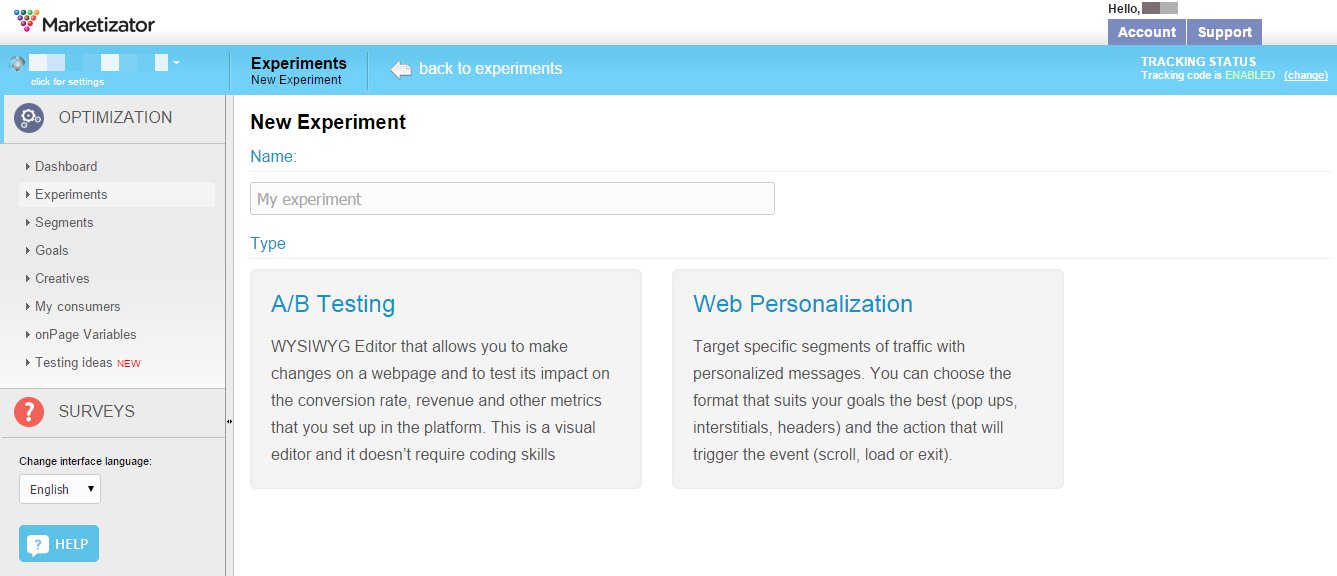Viewport: 1337px width, 576px height.
Task: Open the Support tab
Action: [x=1224, y=32]
